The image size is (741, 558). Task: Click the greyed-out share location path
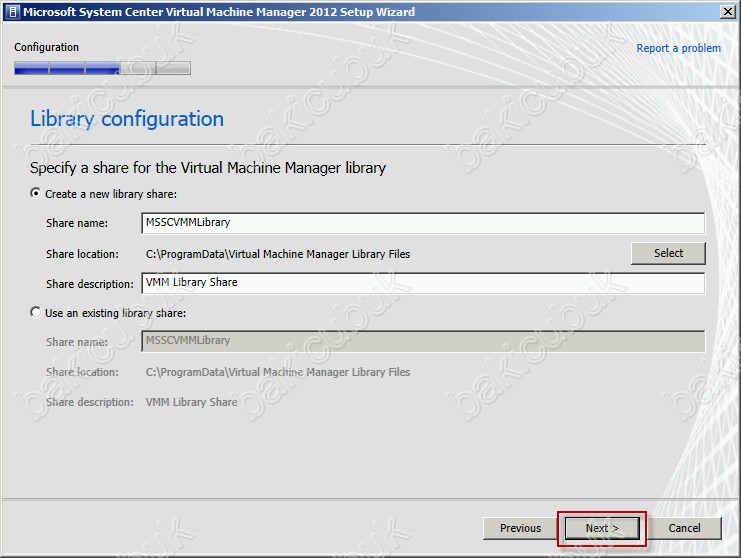click(278, 372)
